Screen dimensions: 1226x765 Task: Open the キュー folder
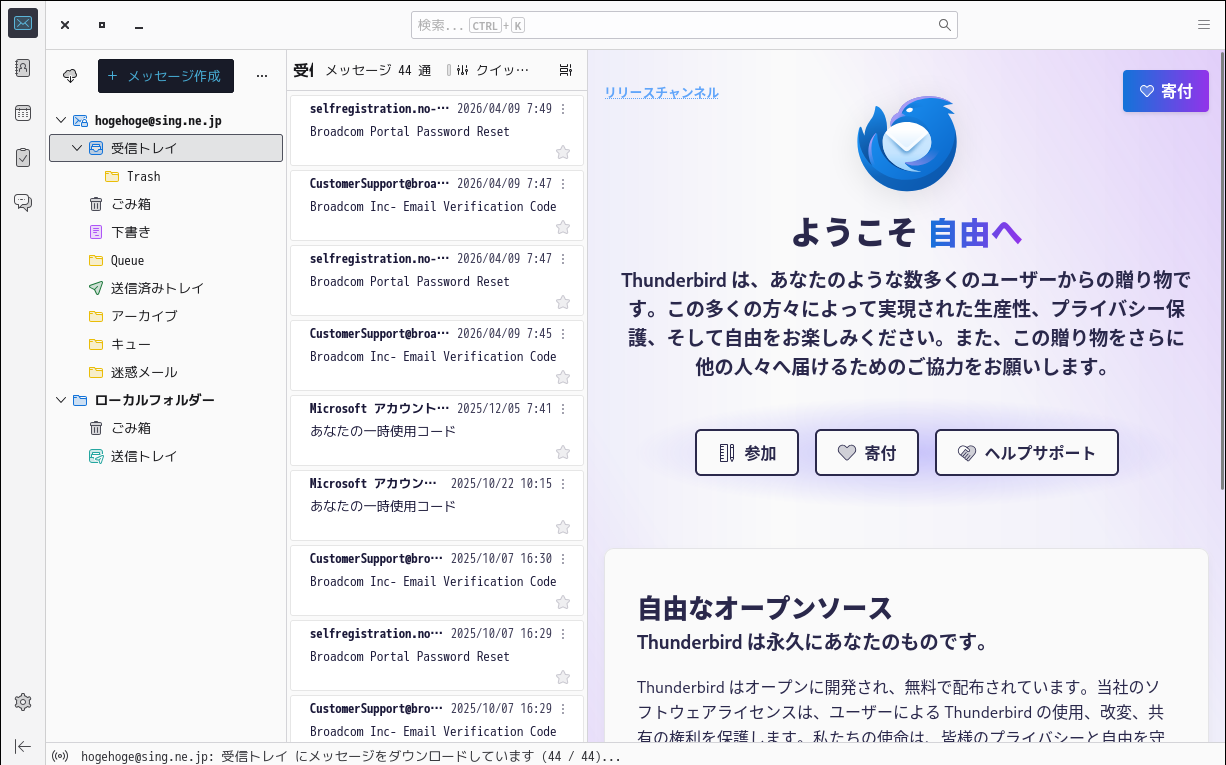[x=166, y=344]
